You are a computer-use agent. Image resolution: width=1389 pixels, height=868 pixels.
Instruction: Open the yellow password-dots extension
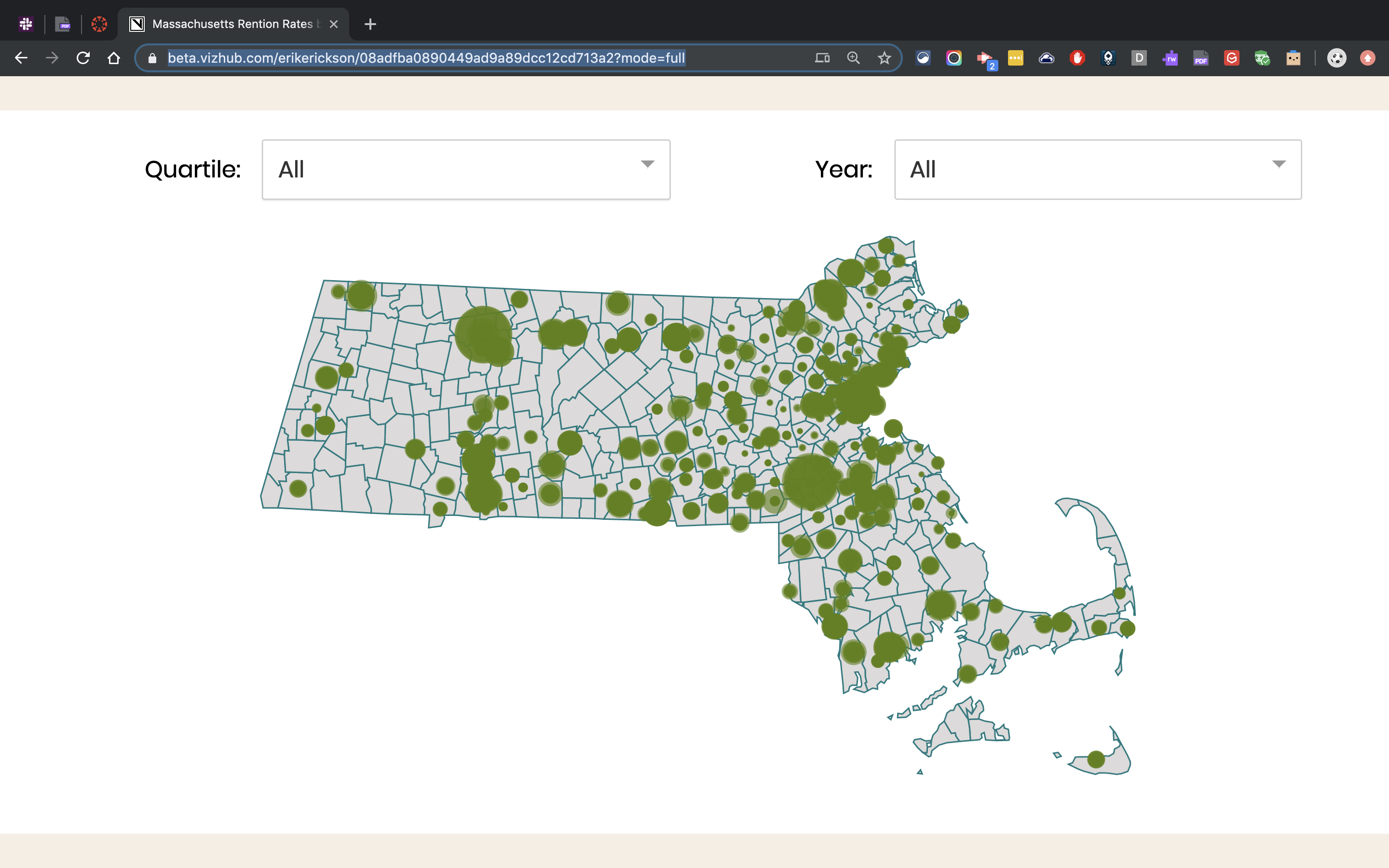pyautogui.click(x=1015, y=58)
